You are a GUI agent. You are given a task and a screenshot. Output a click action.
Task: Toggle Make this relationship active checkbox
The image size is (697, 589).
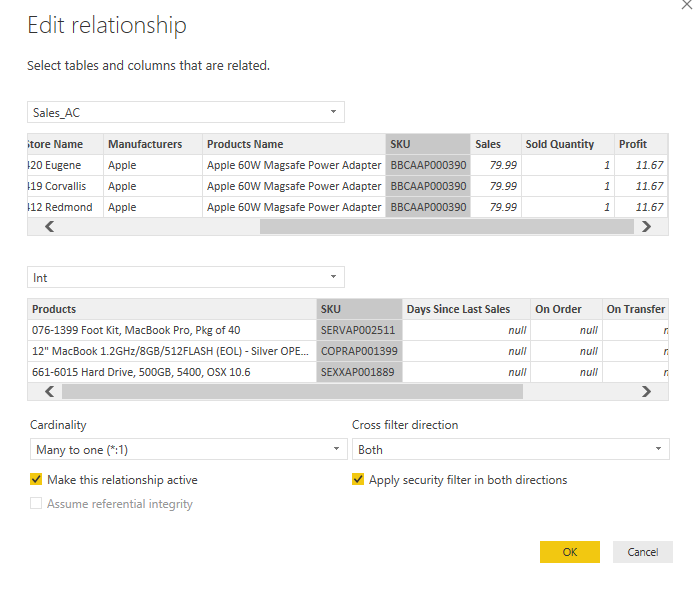click(x=36, y=479)
